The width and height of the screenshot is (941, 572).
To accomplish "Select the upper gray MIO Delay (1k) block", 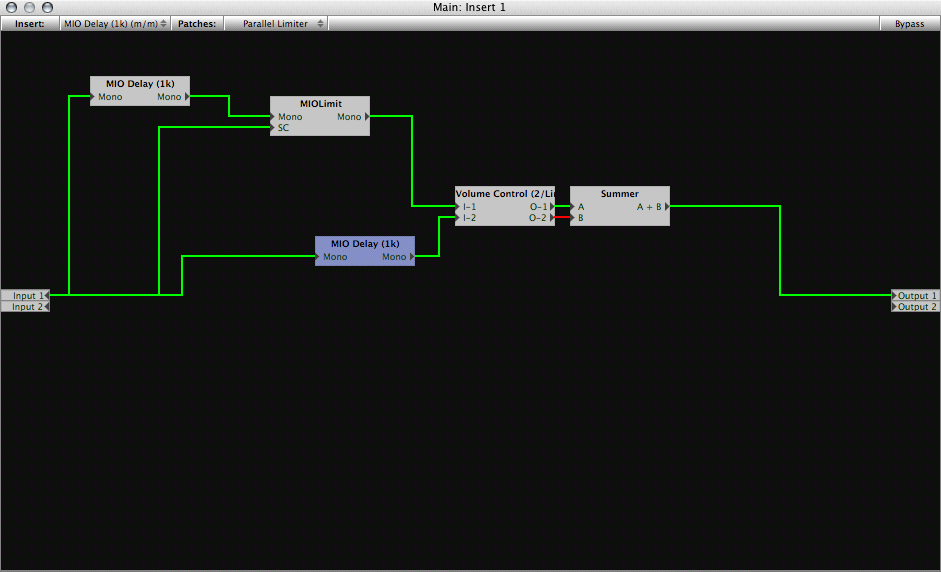I will pos(140,91).
